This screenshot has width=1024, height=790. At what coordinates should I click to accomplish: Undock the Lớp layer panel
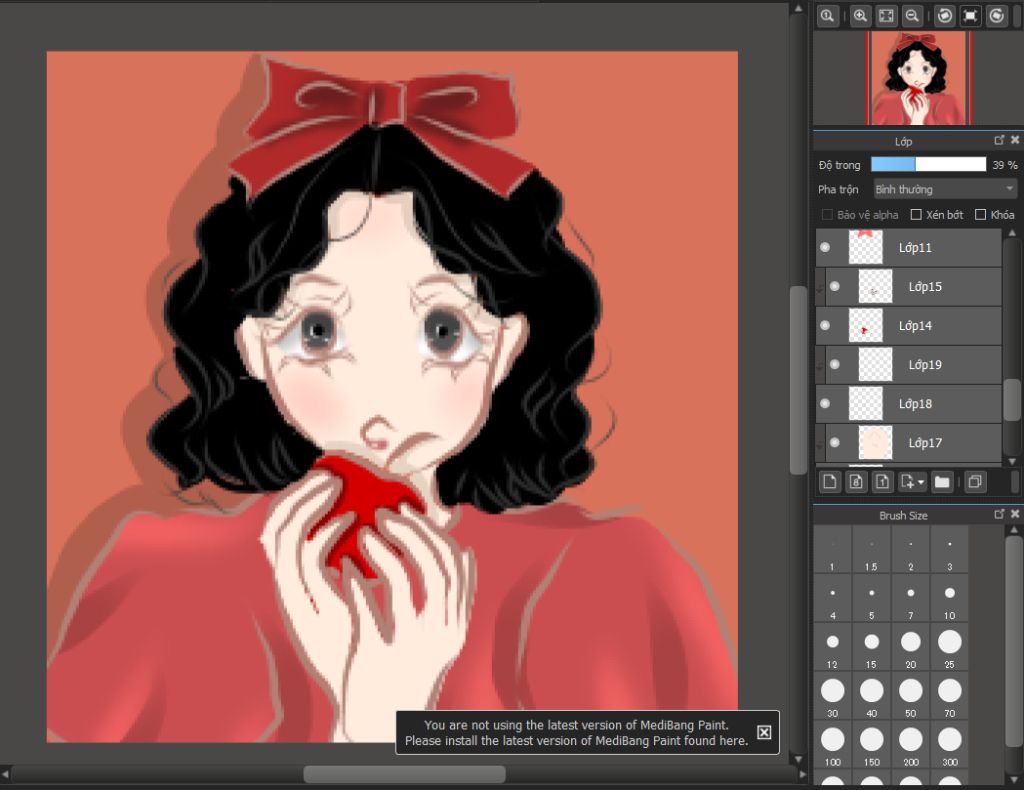[x=999, y=140]
